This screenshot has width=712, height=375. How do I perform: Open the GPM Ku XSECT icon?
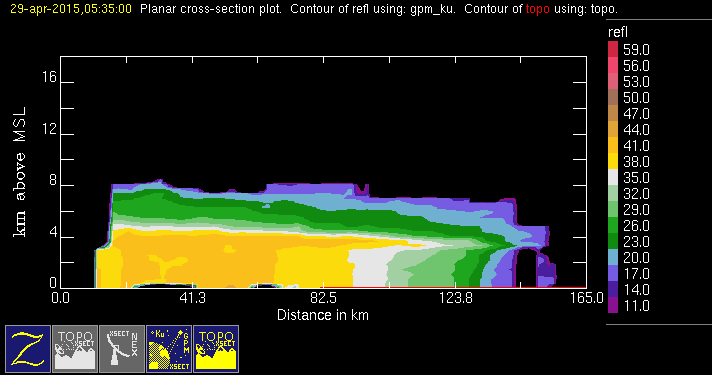[169, 349]
